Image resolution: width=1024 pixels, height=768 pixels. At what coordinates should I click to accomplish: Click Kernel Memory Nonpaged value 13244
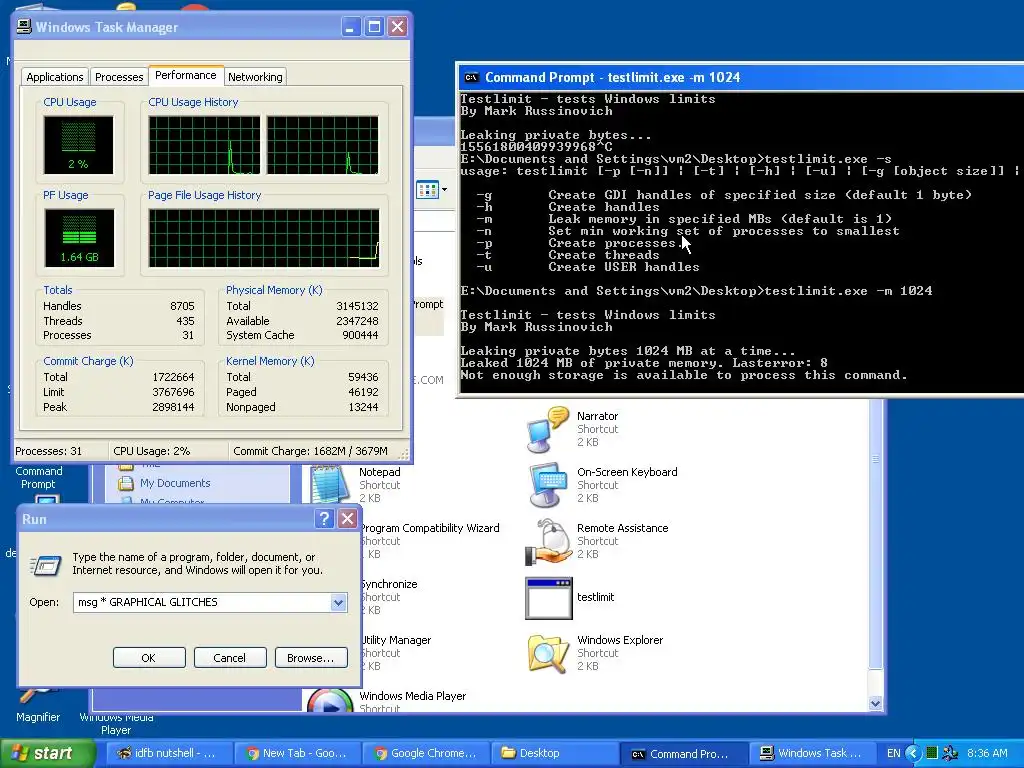coord(364,407)
